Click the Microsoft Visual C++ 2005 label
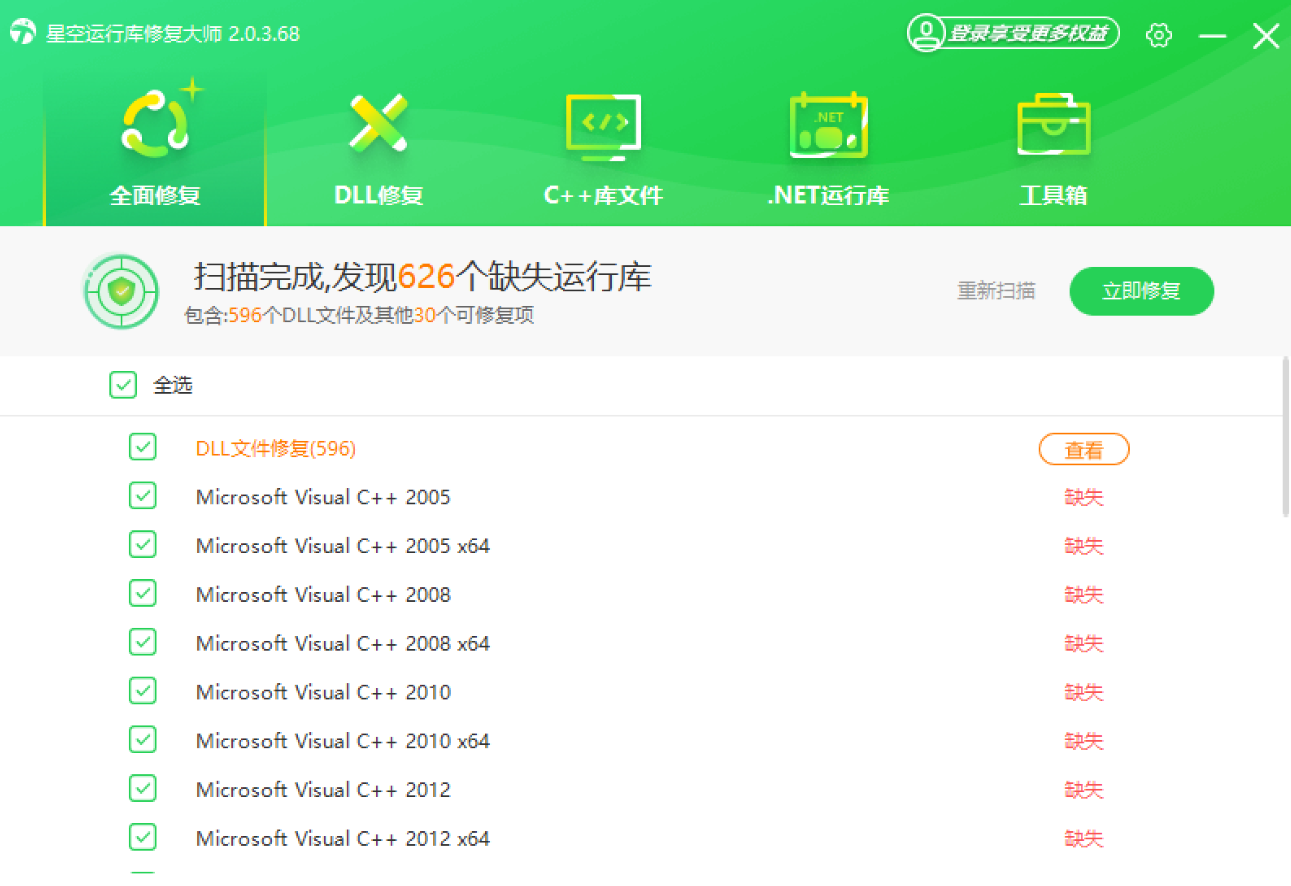1291x886 pixels. pyautogui.click(x=323, y=497)
